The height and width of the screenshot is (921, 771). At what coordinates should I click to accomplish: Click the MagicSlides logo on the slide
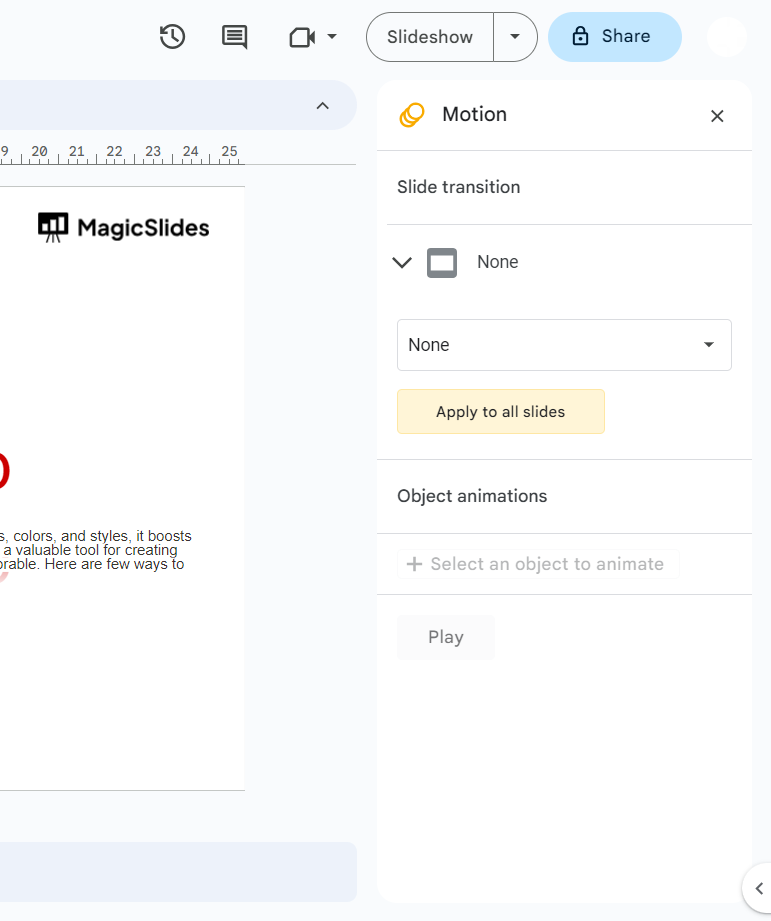[122, 227]
